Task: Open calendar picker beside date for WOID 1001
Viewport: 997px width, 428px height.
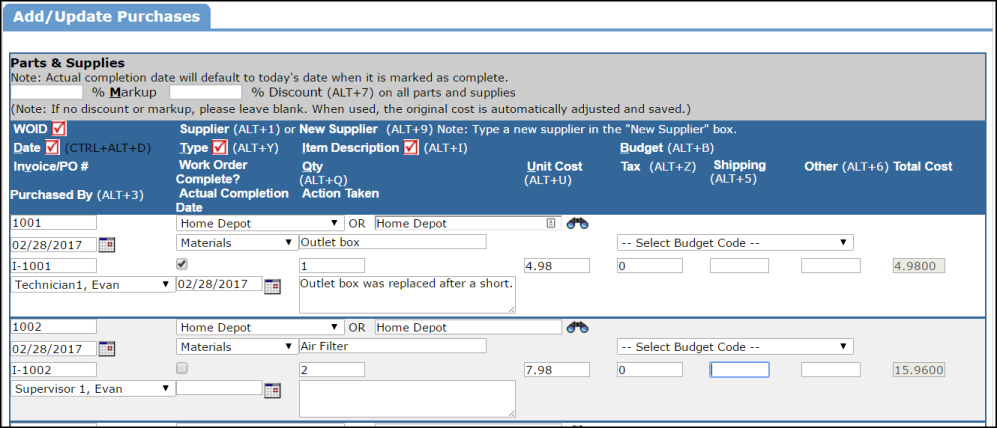Action: coord(107,244)
